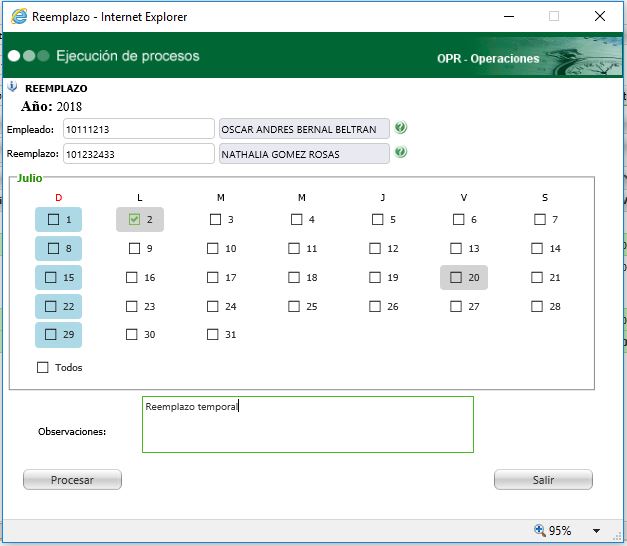Check the day 7 checkbox
The image size is (627, 546).
[540, 219]
